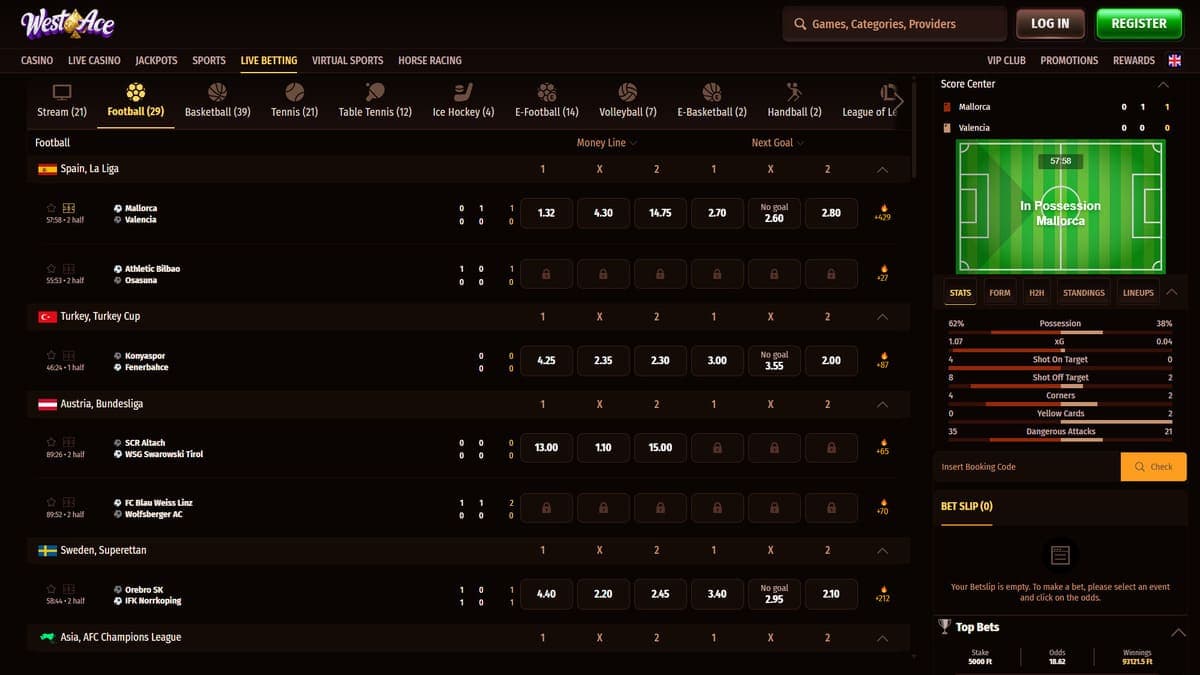
Task: Go to Live Casino menu
Action: [x=94, y=60]
